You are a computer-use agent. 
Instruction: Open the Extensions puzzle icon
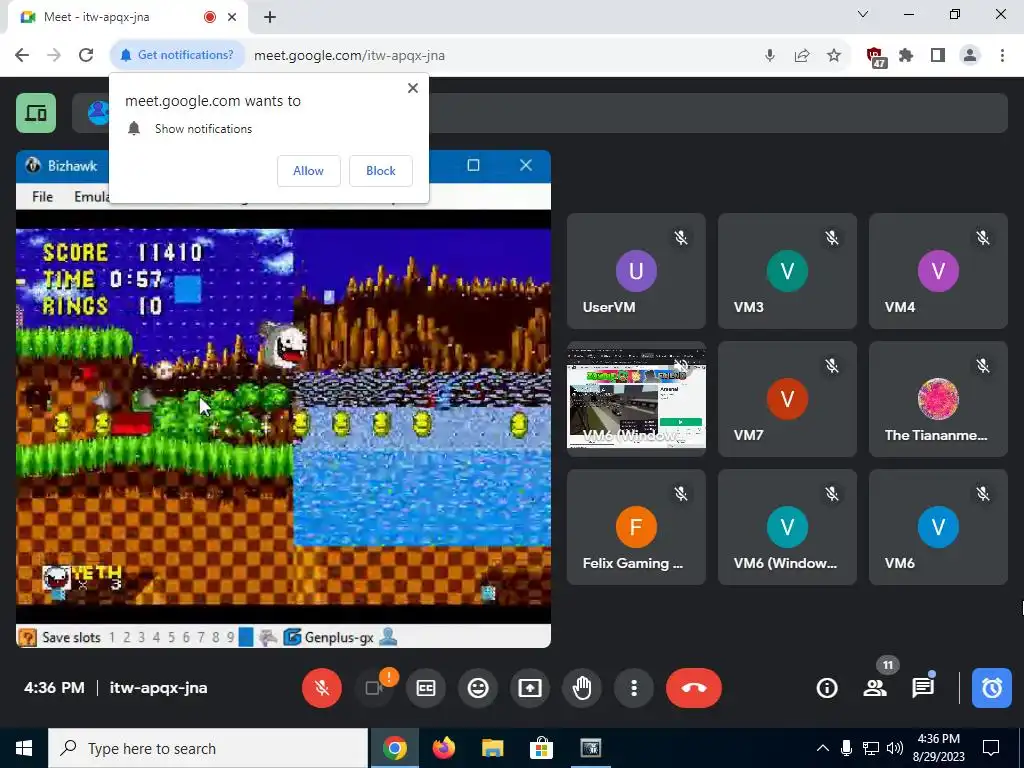pos(906,56)
